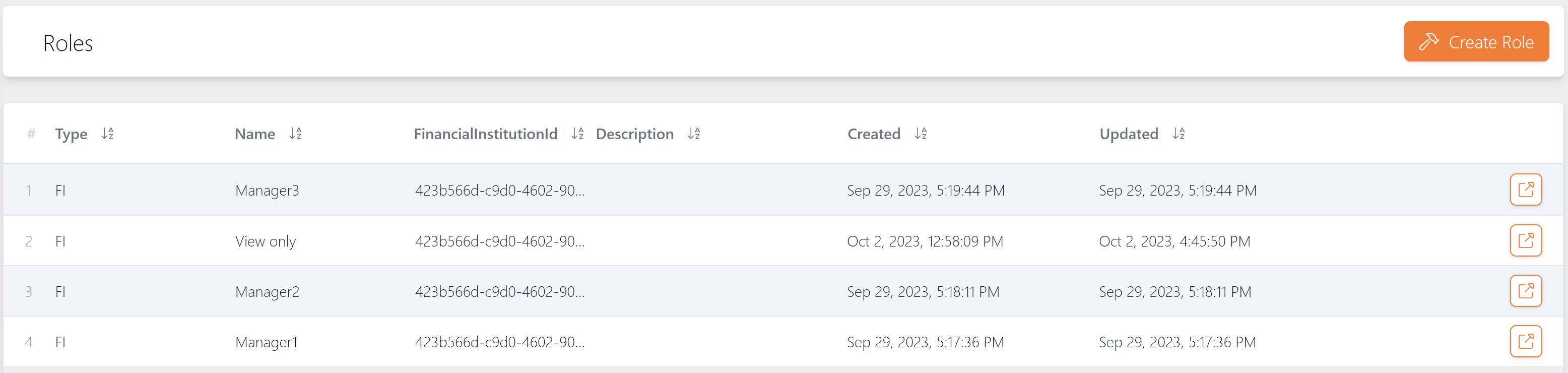Viewport: 1568px width, 373px height.
Task: Click the FinancialInstitutionId value in row 1
Action: coord(500,191)
